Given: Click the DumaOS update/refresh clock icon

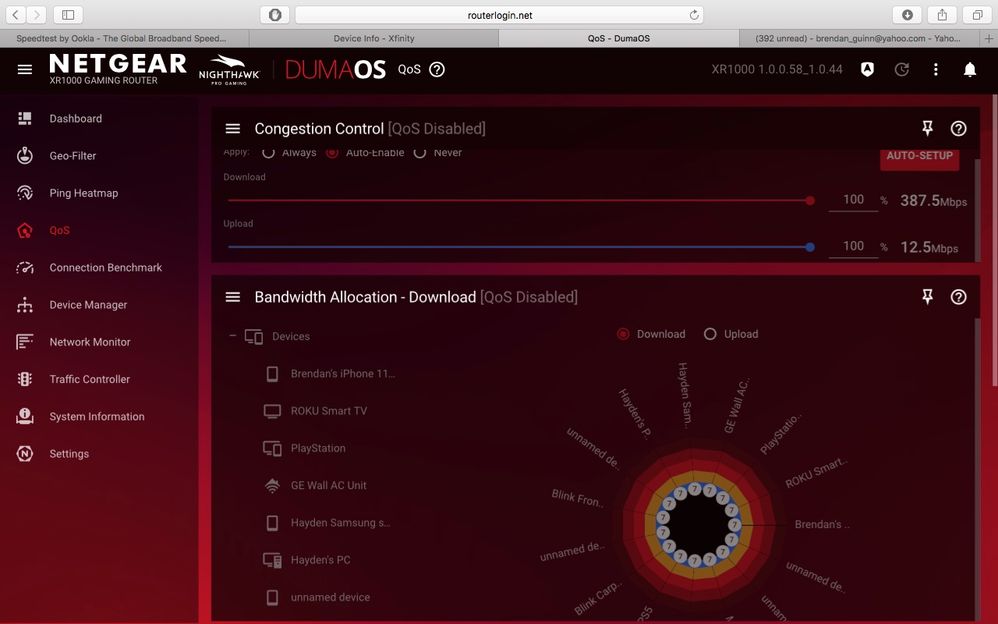Looking at the screenshot, I should point(901,69).
